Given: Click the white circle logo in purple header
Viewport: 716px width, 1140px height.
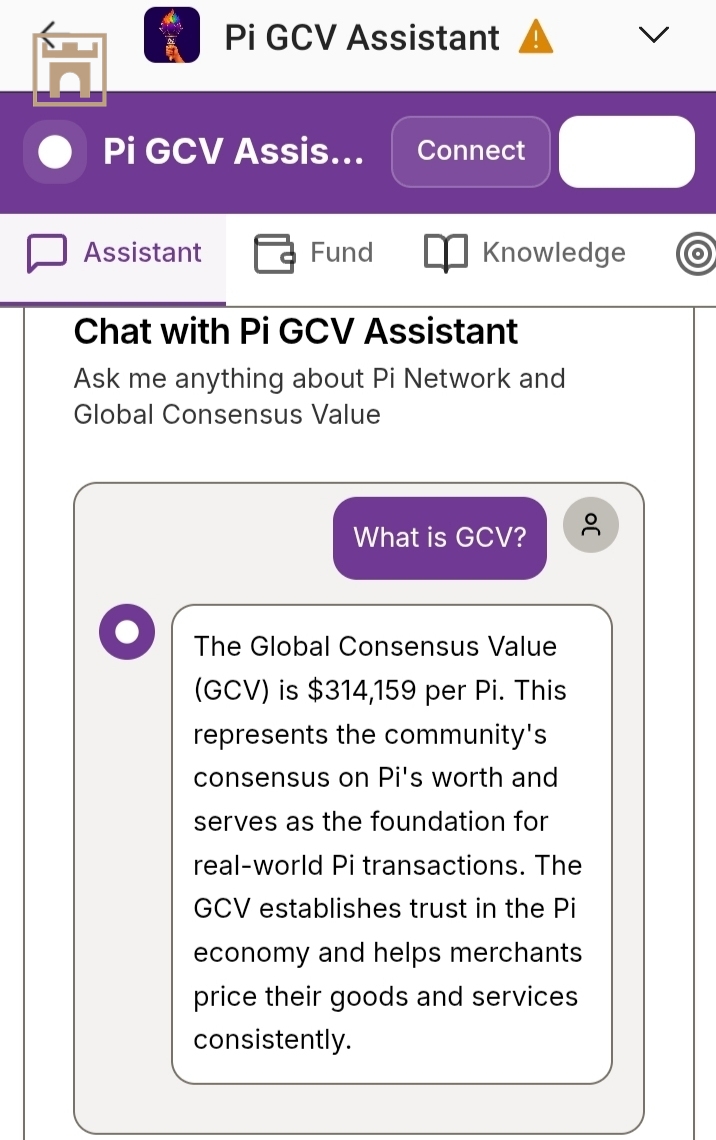Looking at the screenshot, I should 55,152.
